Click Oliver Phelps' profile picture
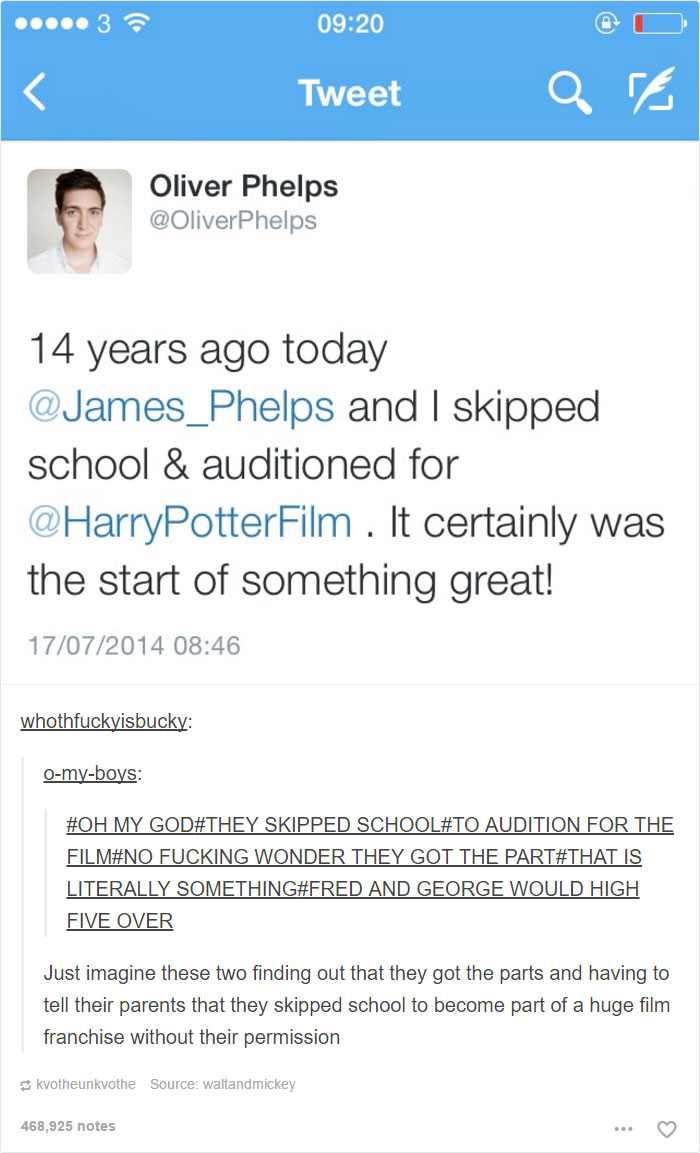The width and height of the screenshot is (700, 1153). [79, 220]
